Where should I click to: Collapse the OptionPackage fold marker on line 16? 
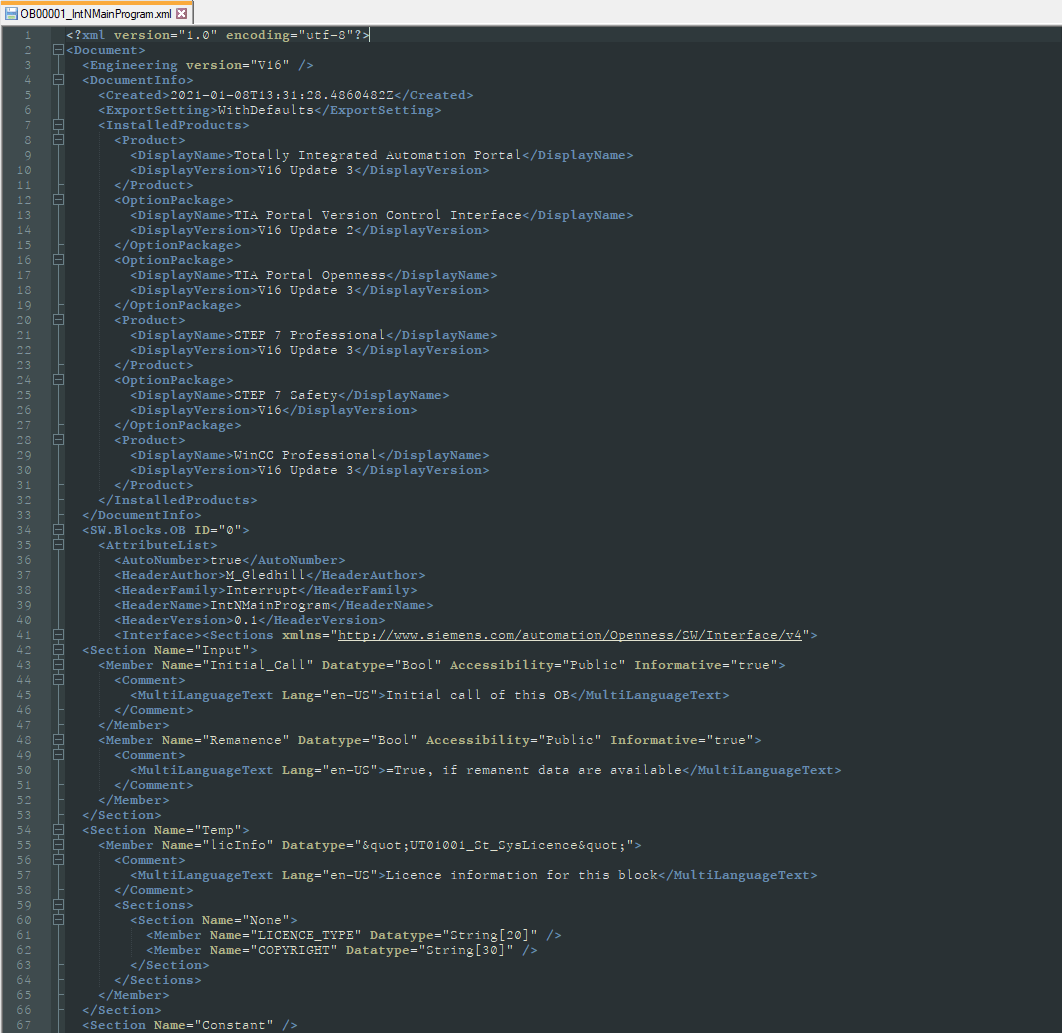click(58, 260)
